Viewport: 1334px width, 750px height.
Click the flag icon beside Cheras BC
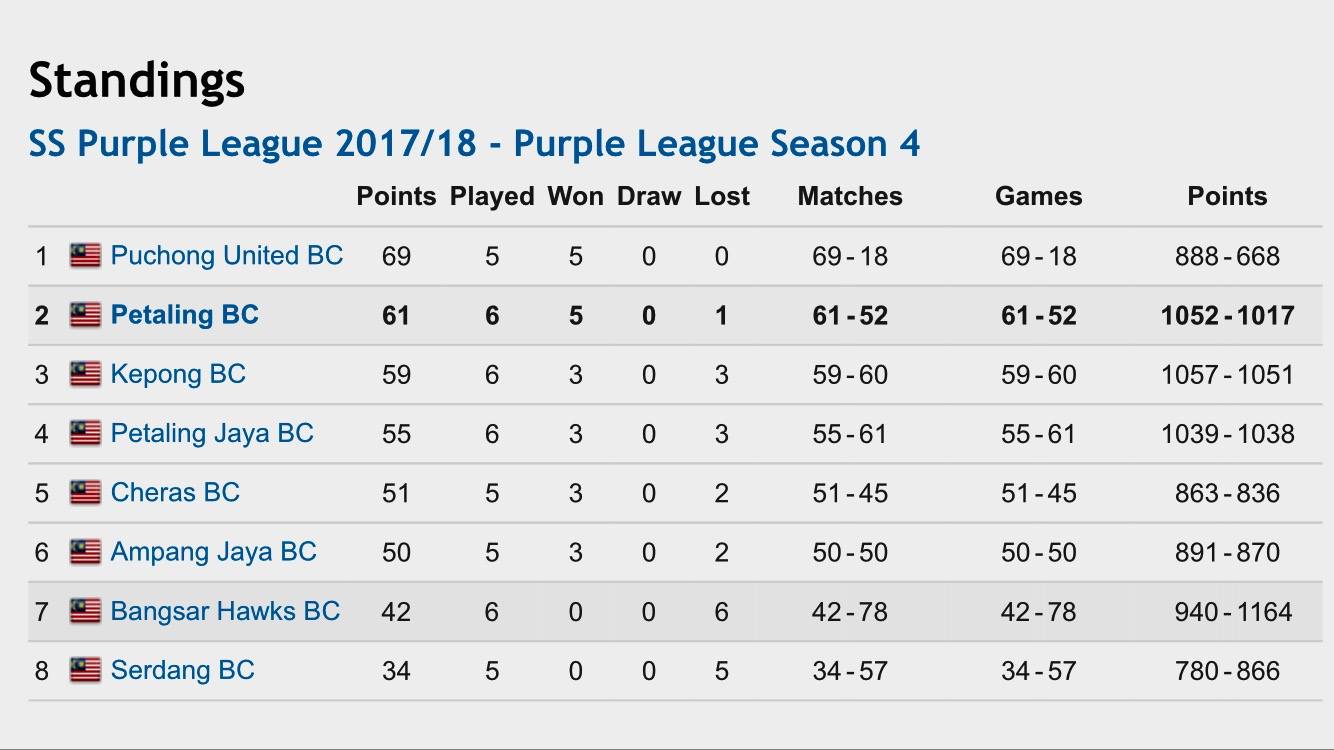[x=85, y=492]
